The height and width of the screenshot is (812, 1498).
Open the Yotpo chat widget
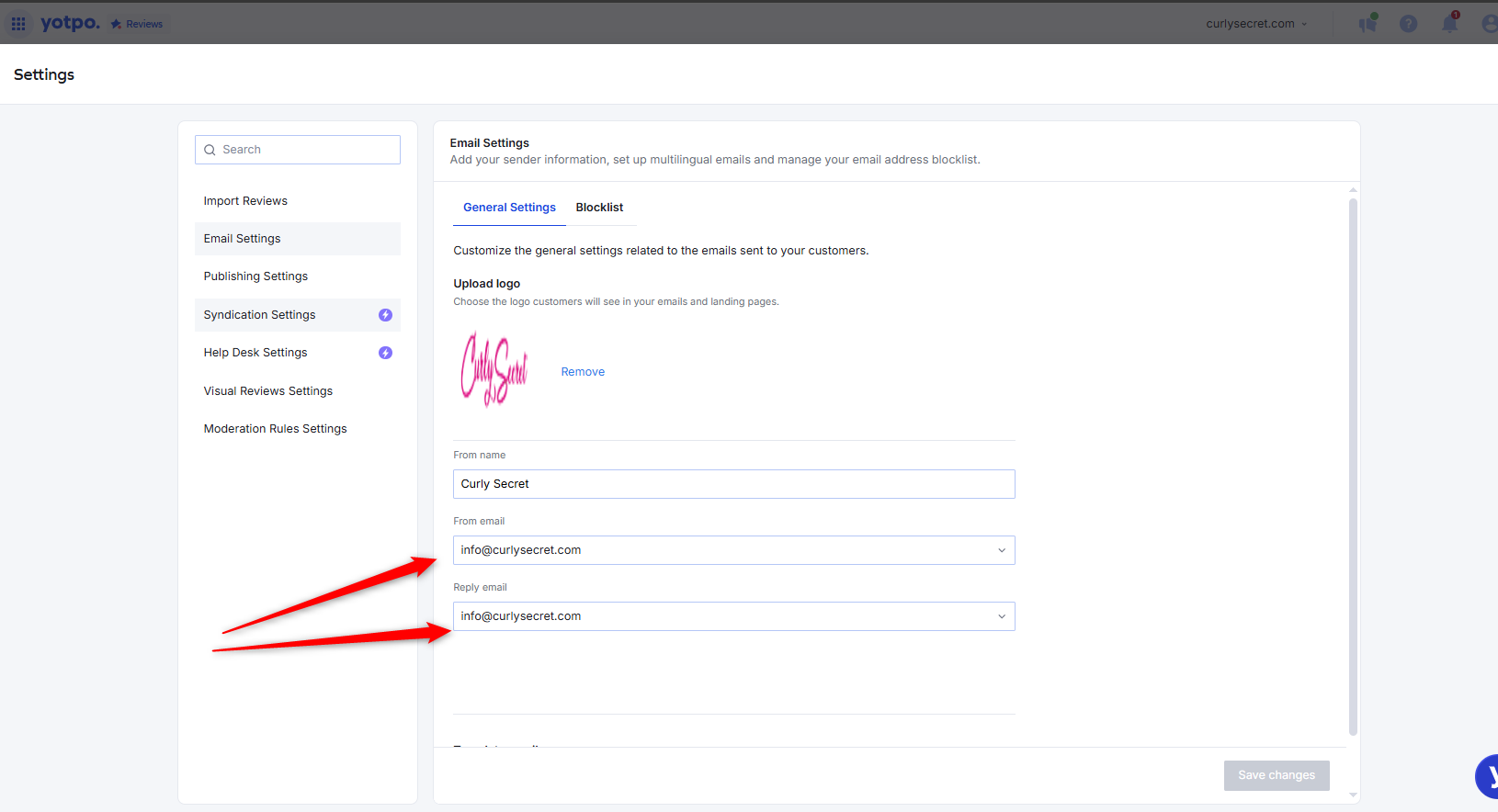[1487, 776]
